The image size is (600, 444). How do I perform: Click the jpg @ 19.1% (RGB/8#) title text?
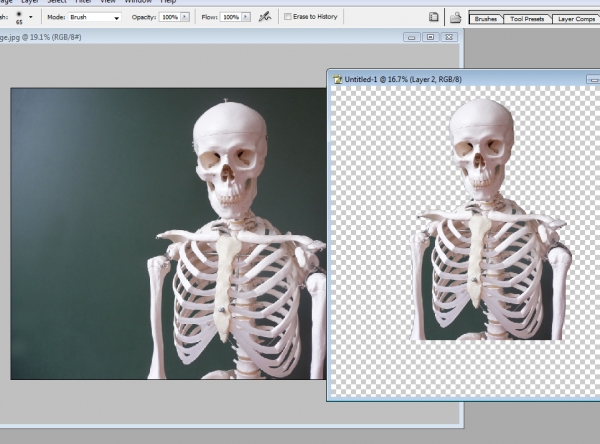tap(41, 37)
